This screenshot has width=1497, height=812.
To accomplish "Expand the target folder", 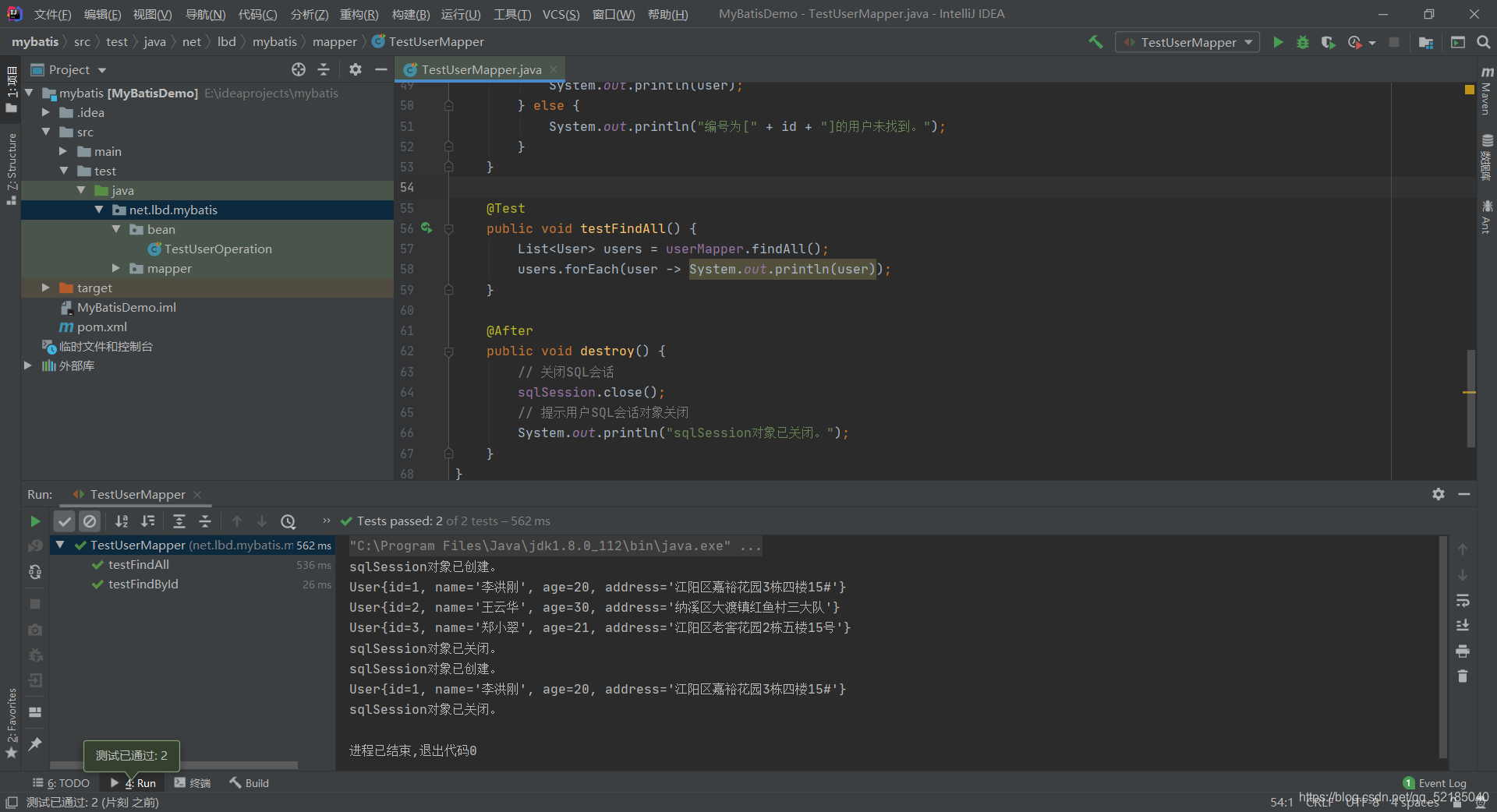I will pyautogui.click(x=46, y=288).
